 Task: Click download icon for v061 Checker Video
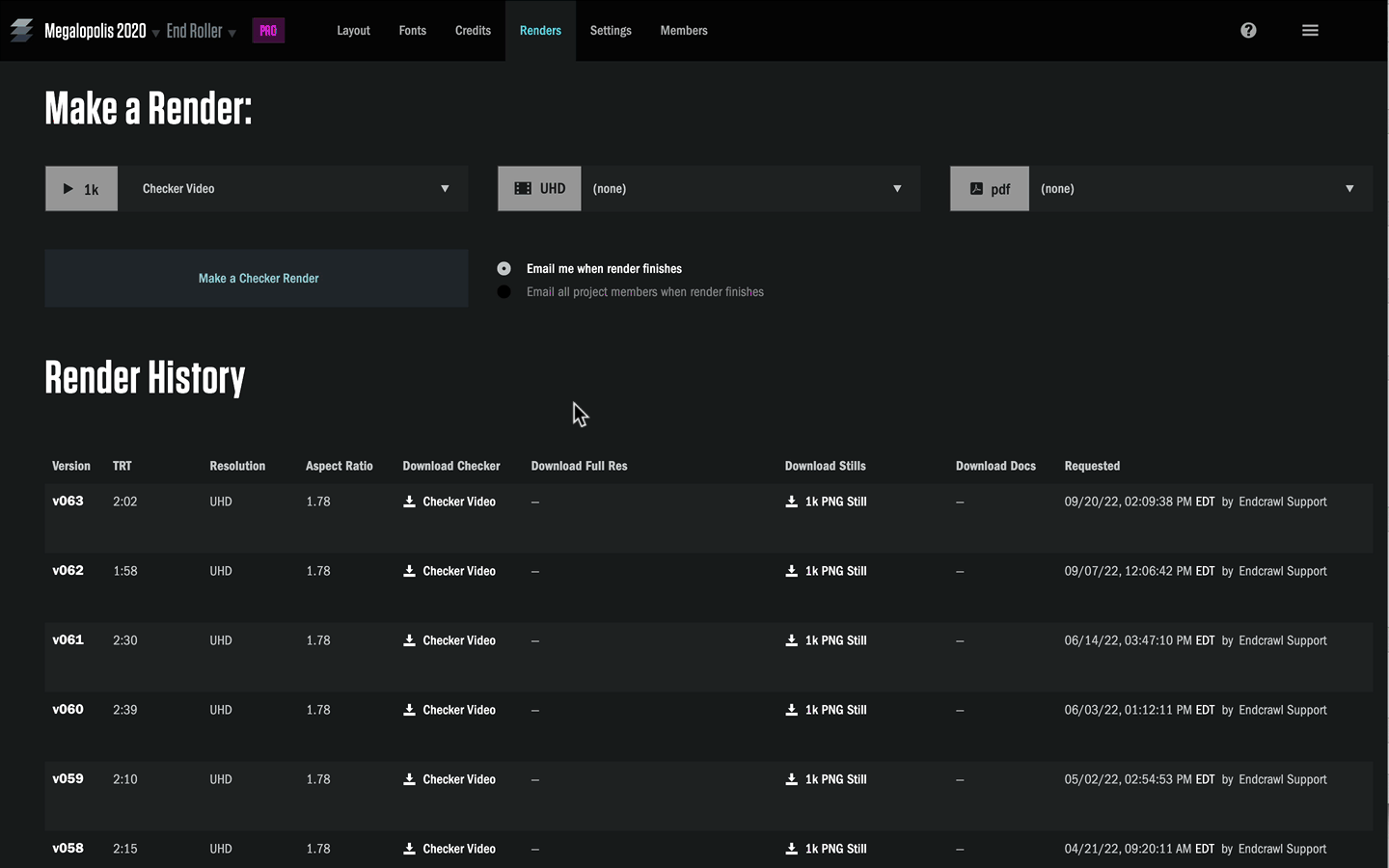(409, 640)
